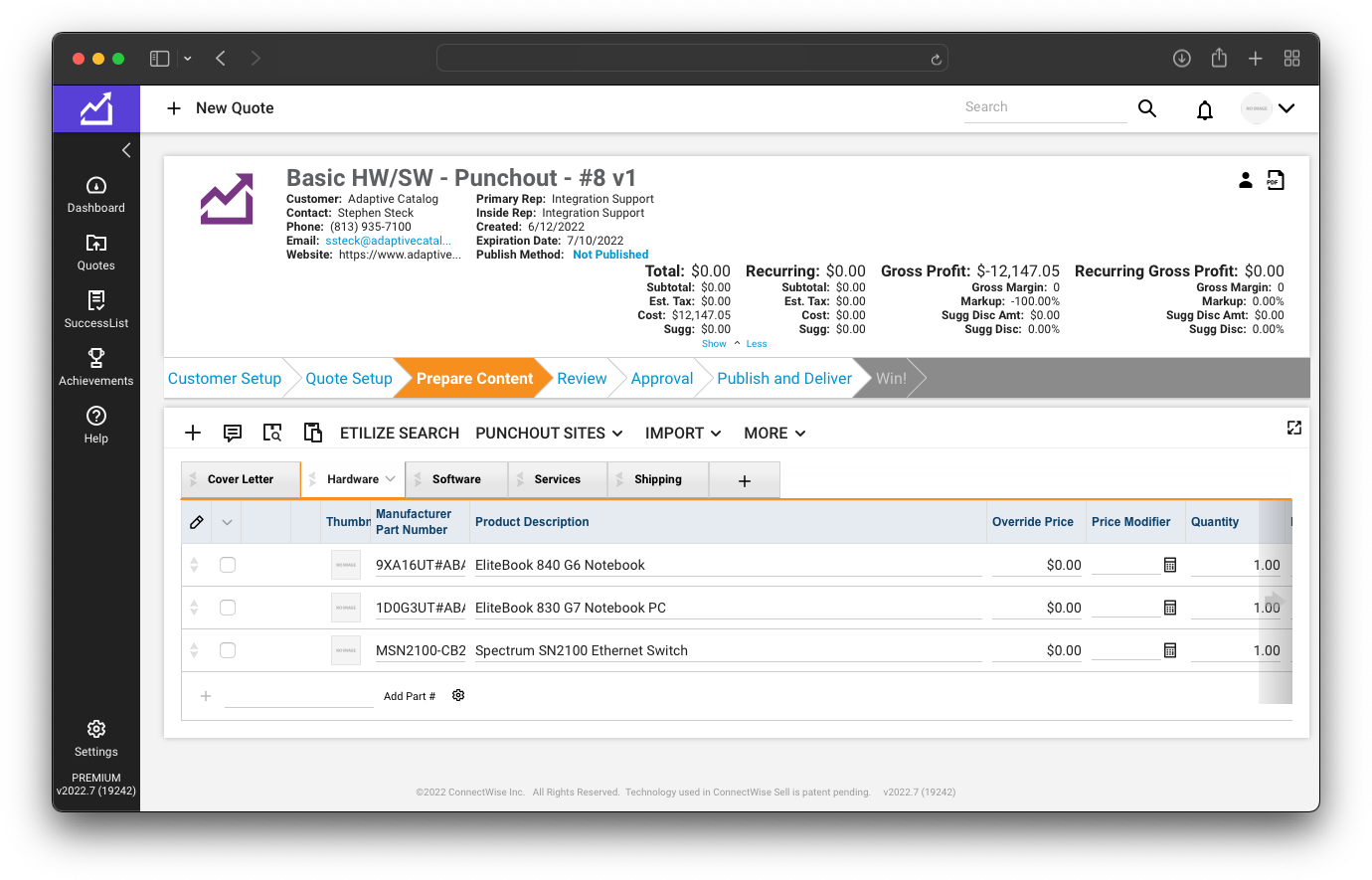The height and width of the screenshot is (880, 1372).
Task: Switch to the Shipping tab
Action: [x=658, y=479]
